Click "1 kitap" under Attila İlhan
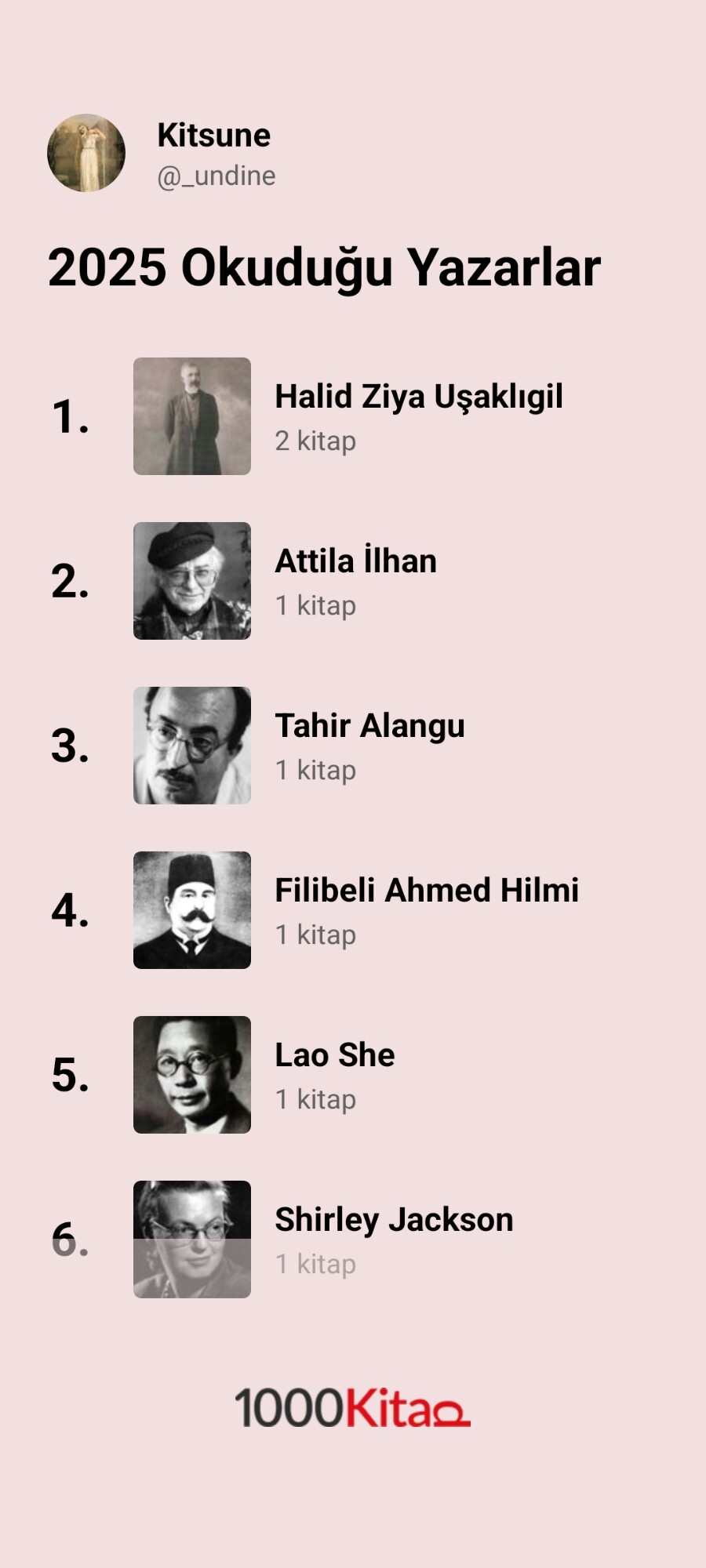 (x=315, y=605)
